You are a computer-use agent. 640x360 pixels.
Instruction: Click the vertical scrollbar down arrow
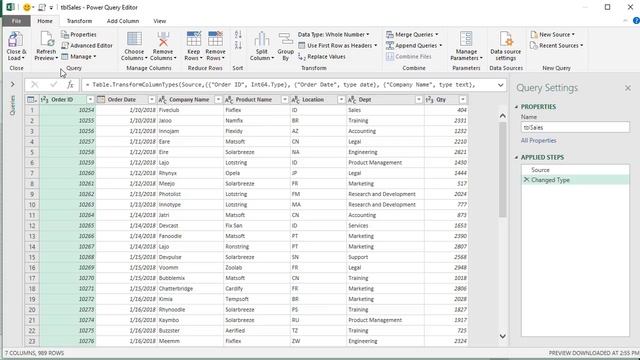coord(502,336)
